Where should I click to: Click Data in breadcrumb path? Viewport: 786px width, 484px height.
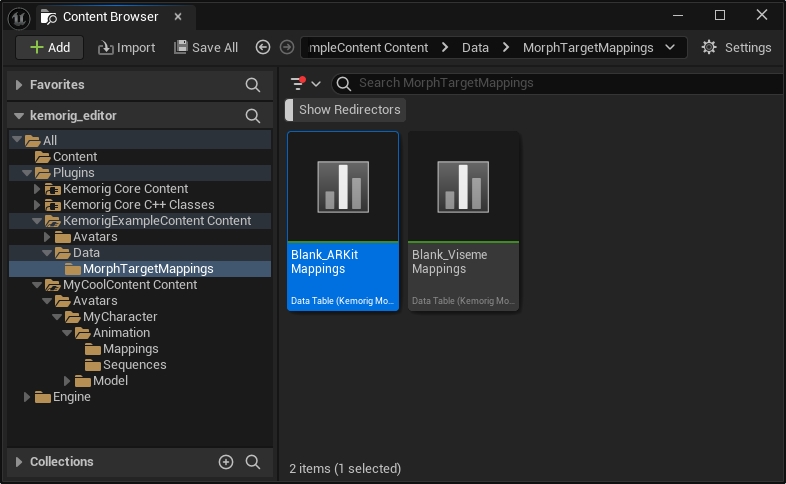(476, 47)
